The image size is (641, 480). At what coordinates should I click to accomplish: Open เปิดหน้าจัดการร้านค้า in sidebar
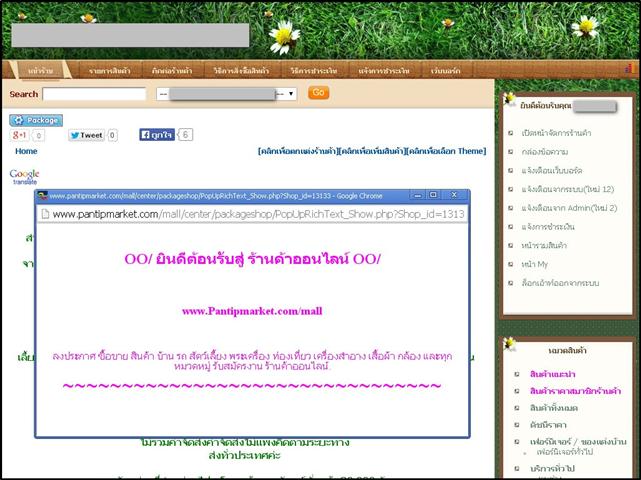point(556,133)
